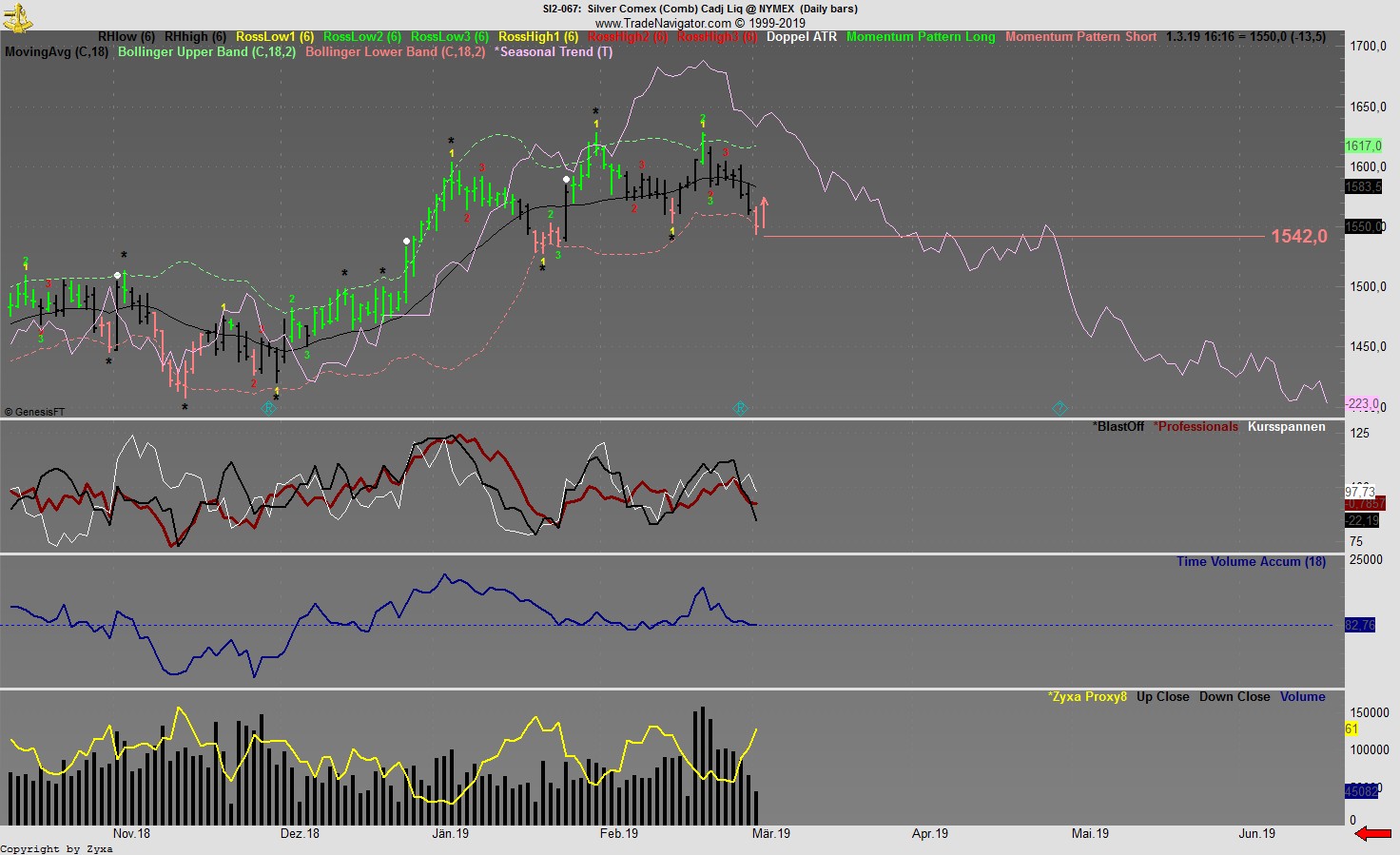Click the 1650,0 price axis label
The height and width of the screenshot is (855, 1400).
[1368, 107]
